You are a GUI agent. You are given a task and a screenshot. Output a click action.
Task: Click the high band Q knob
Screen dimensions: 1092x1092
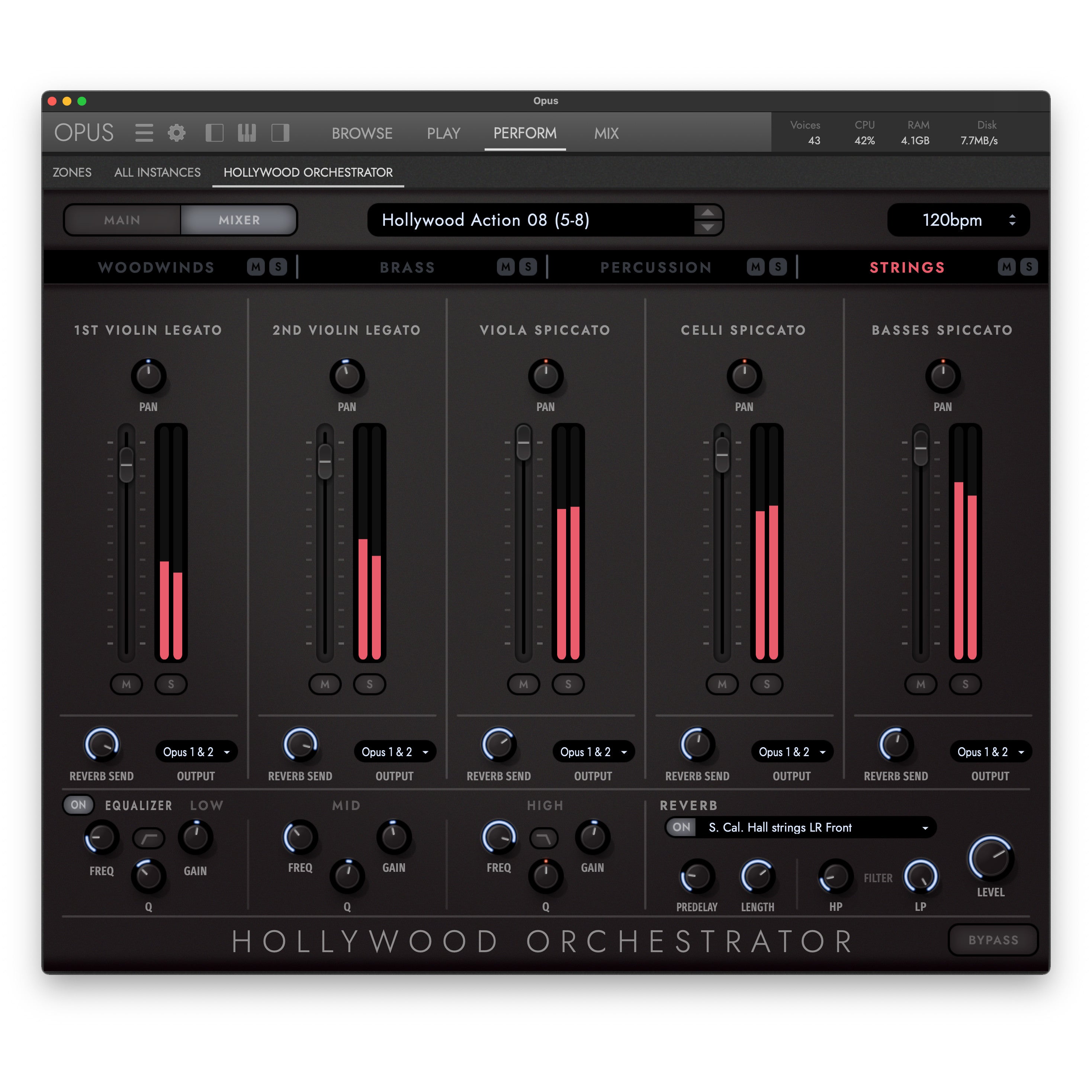pos(545,876)
